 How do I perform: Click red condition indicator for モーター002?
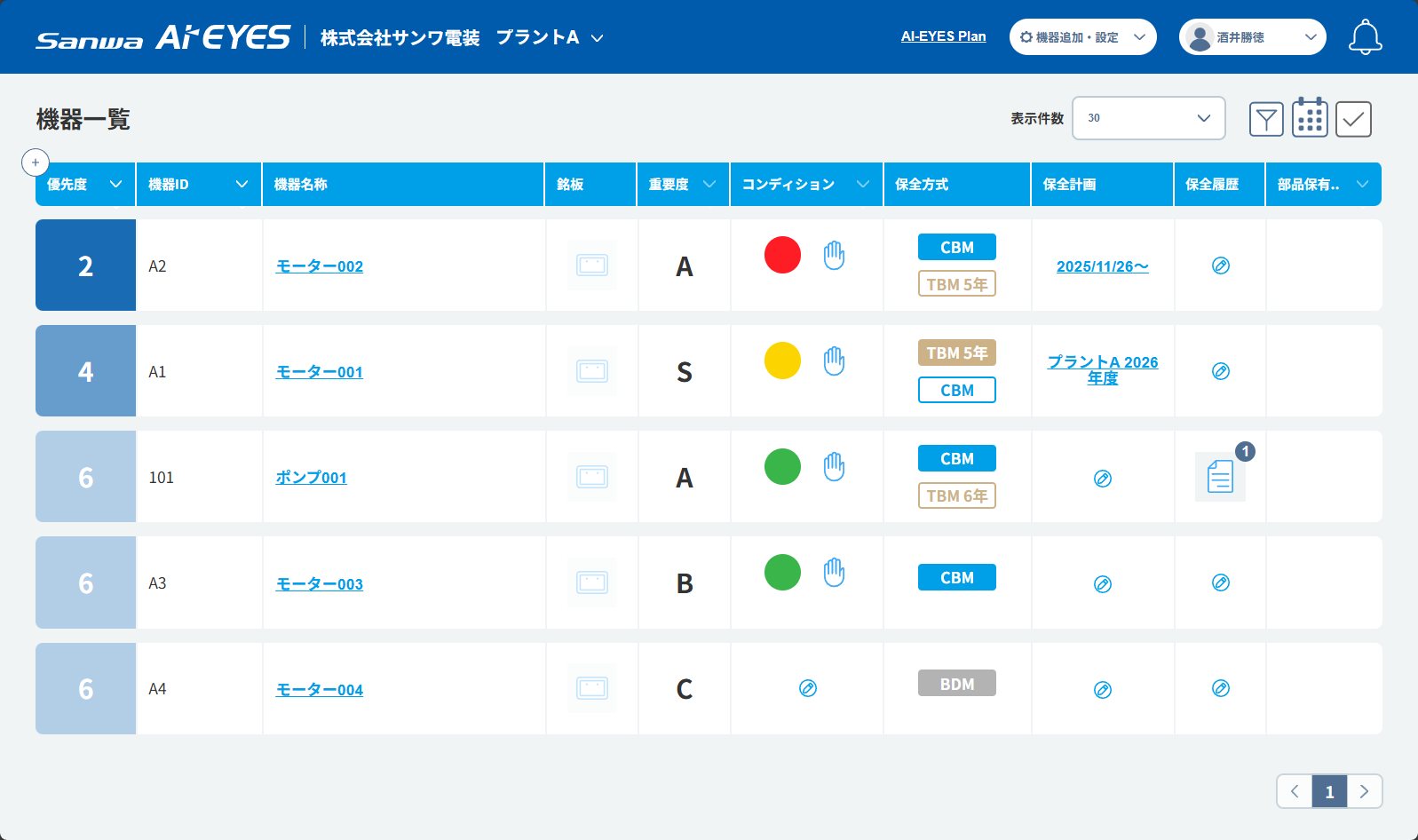pyautogui.click(x=782, y=255)
